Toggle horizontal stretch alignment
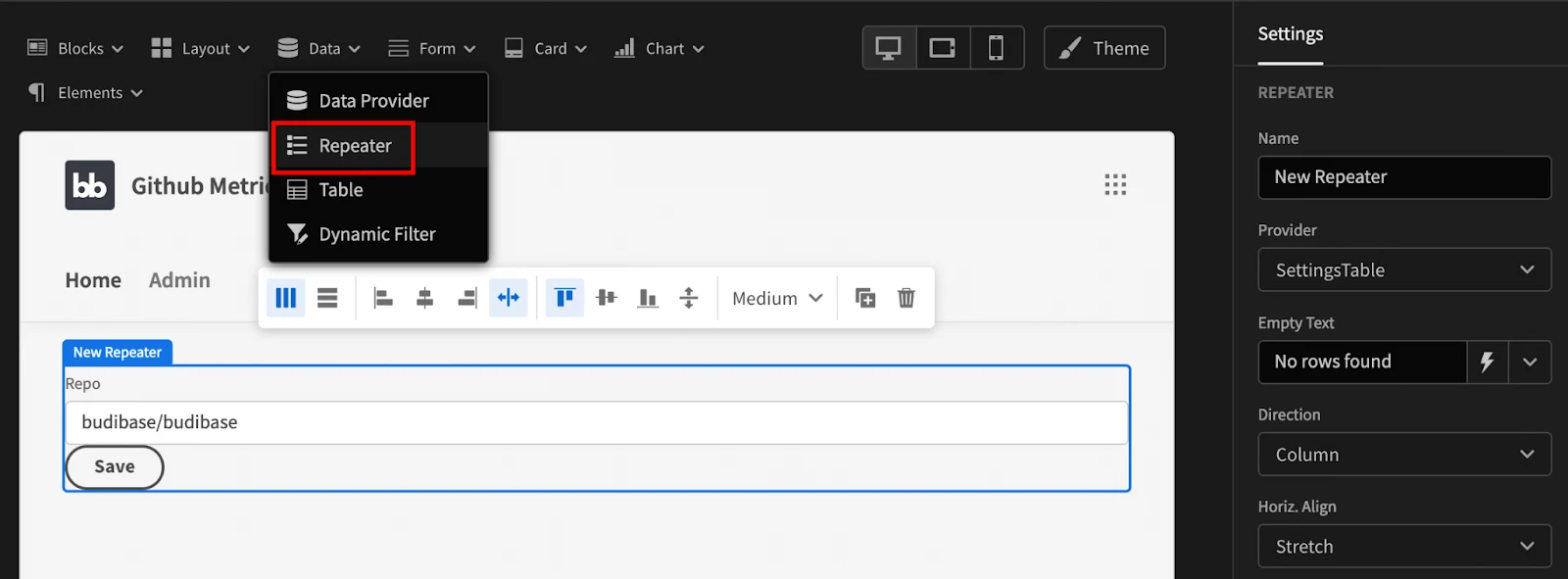Screen dimensions: 1568x579 tap(509, 298)
